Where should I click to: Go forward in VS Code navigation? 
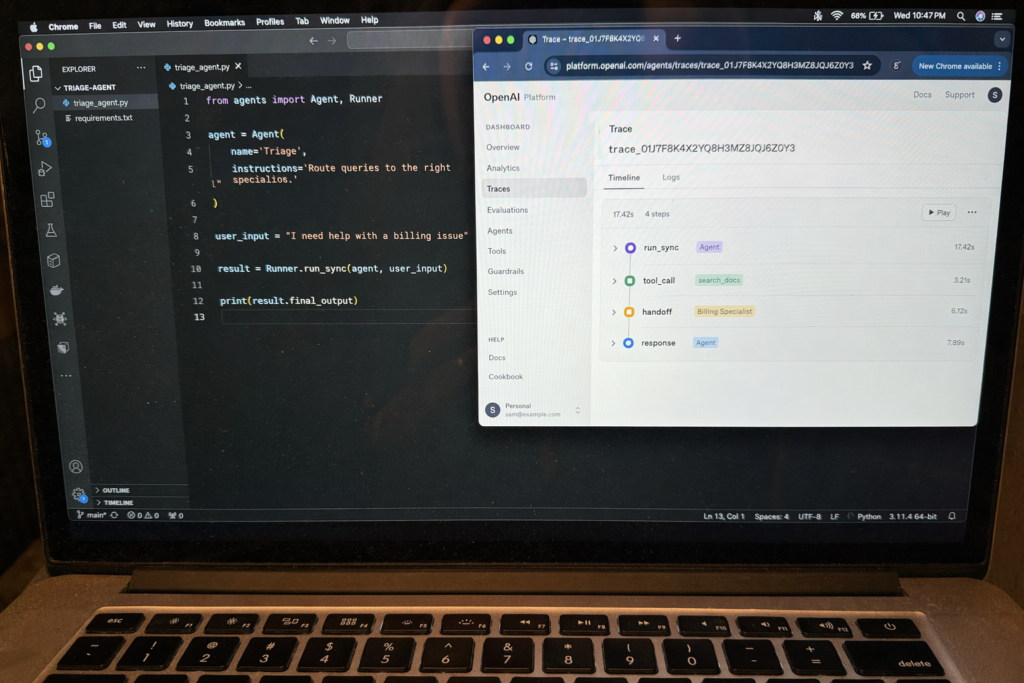click(x=332, y=40)
